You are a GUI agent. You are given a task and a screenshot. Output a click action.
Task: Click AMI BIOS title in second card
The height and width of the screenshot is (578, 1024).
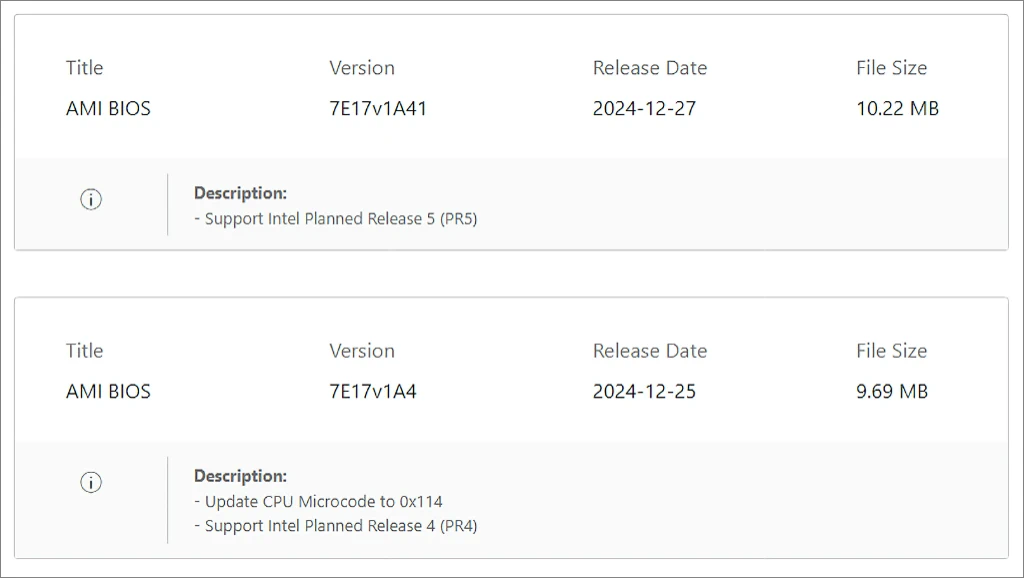pos(108,391)
